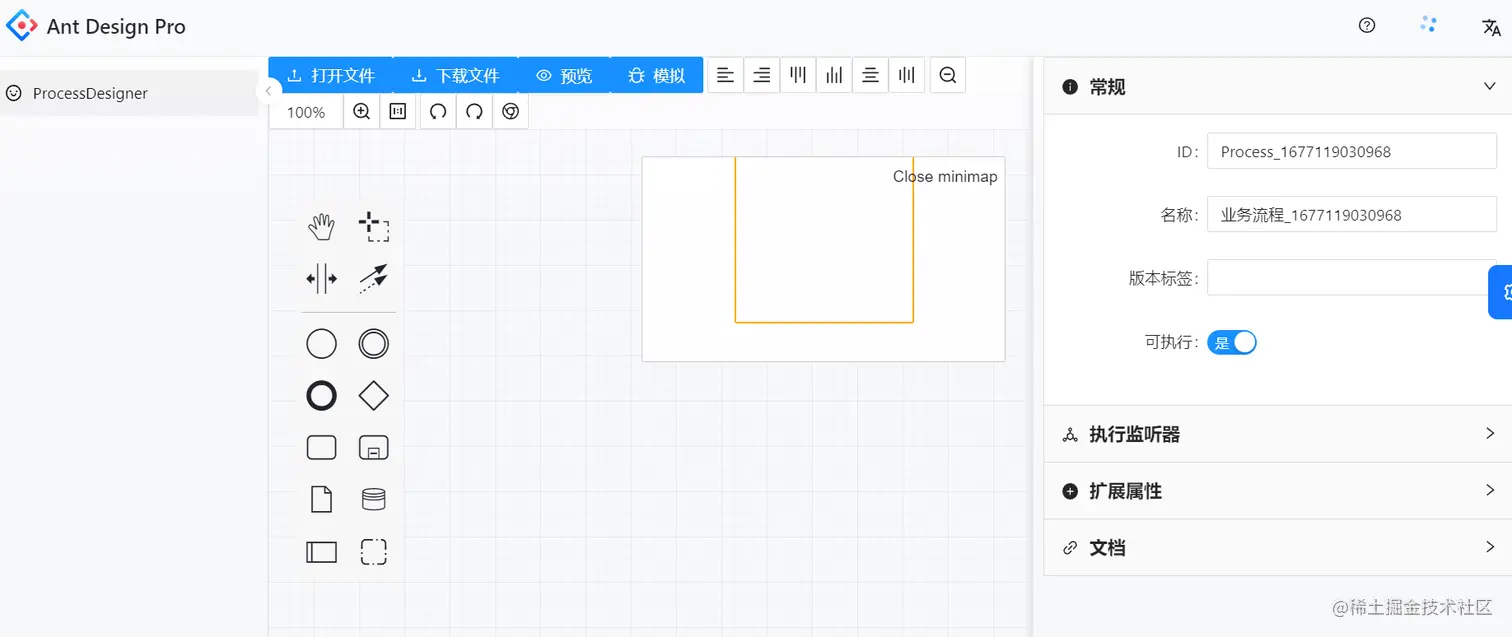Select the Task rounded rectangle shape
This screenshot has width=1512, height=637.
[x=321, y=447]
